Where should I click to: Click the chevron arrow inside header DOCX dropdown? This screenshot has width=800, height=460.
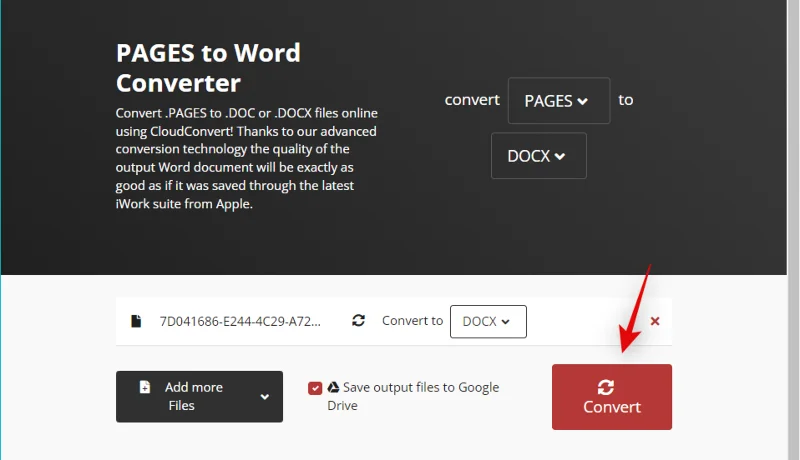[x=560, y=157]
